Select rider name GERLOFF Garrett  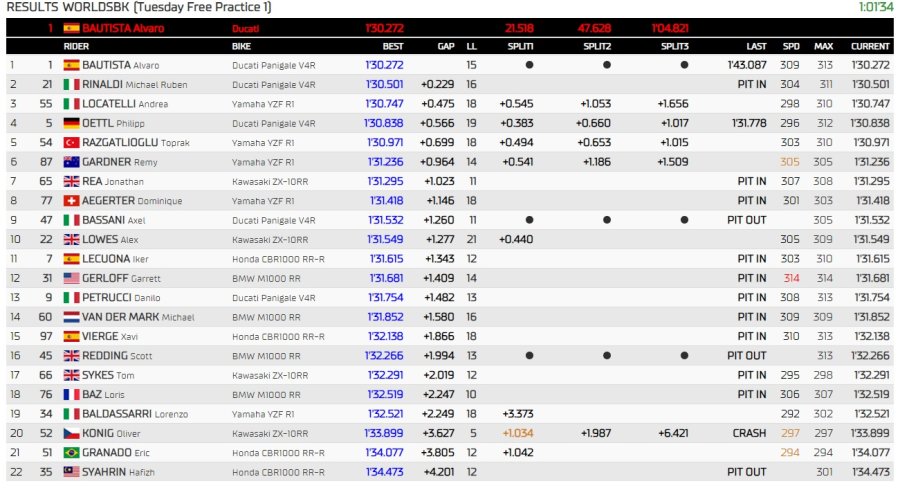[121, 278]
